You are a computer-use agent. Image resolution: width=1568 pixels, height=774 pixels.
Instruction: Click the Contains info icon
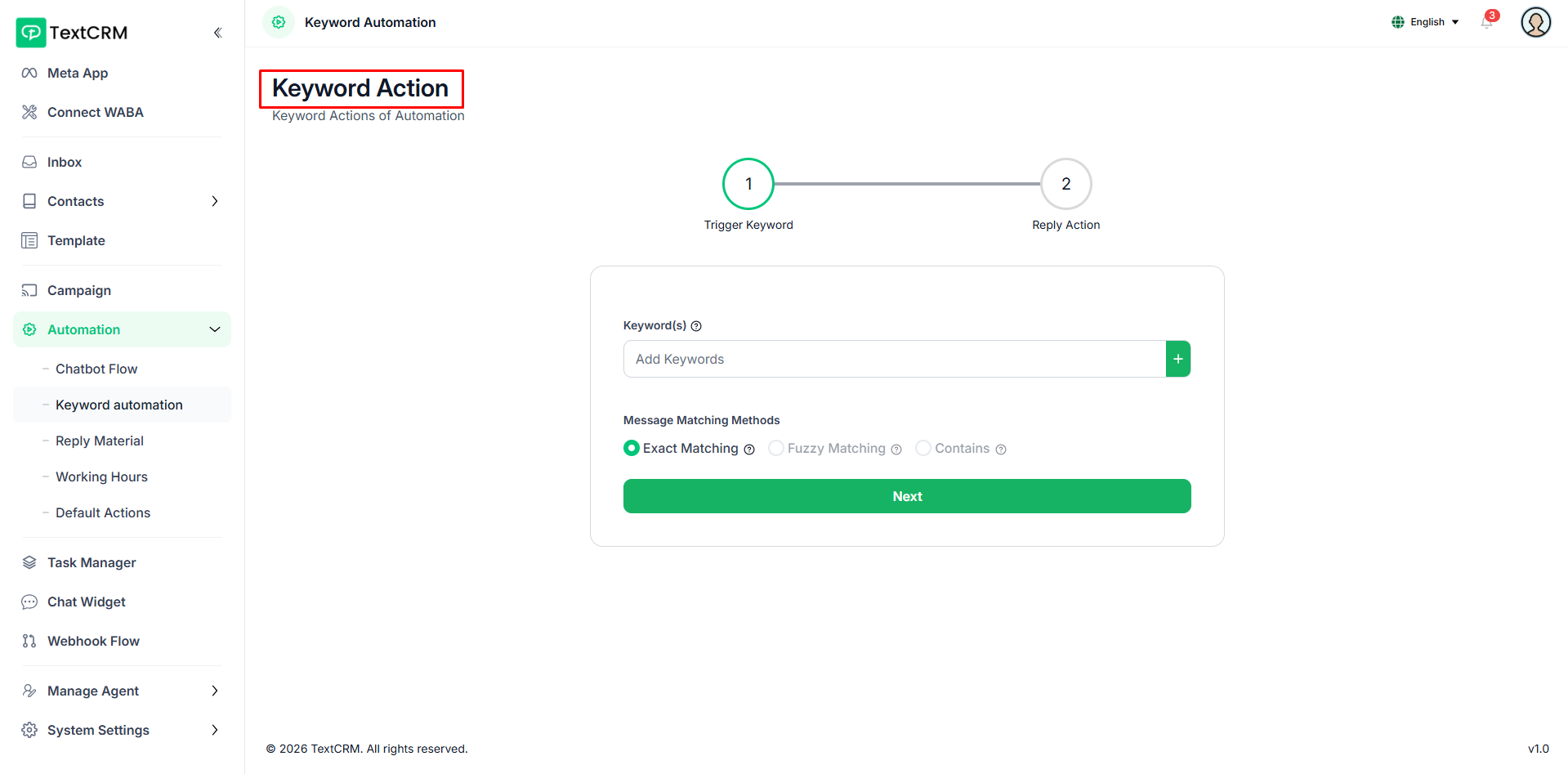tap(1001, 450)
